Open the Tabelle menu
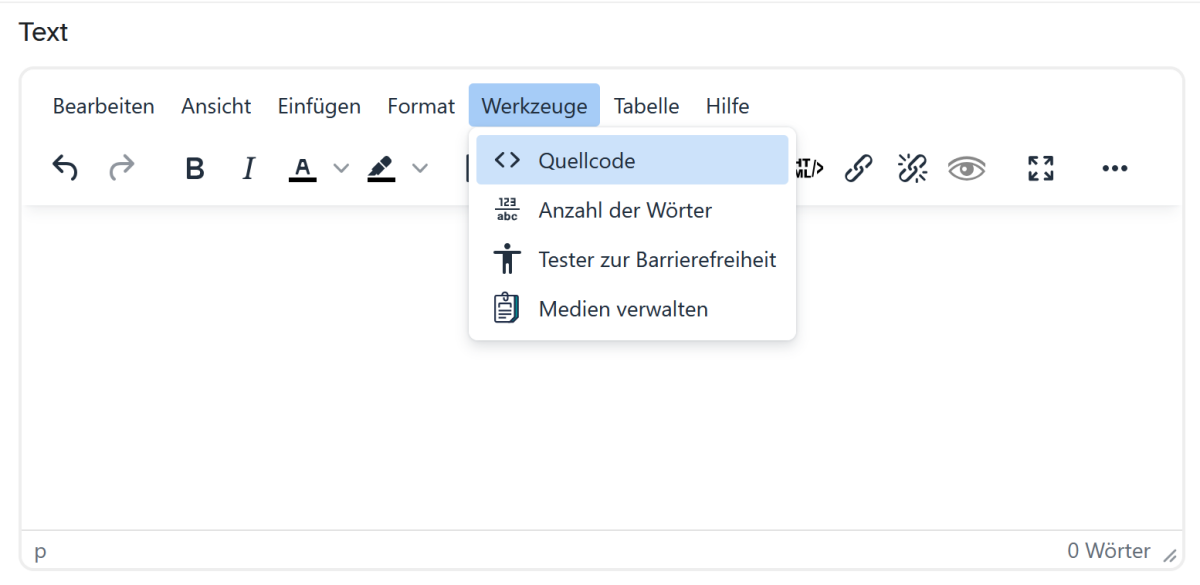The width and height of the screenshot is (1200, 585). 646,105
